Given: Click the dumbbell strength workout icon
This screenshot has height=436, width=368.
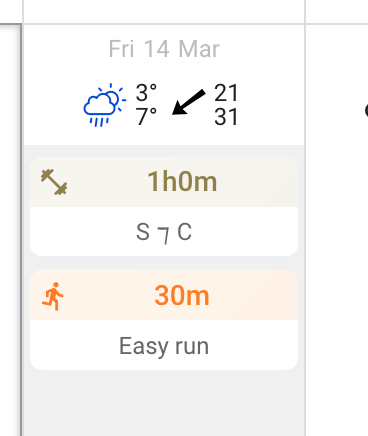Looking at the screenshot, I should point(54,182).
